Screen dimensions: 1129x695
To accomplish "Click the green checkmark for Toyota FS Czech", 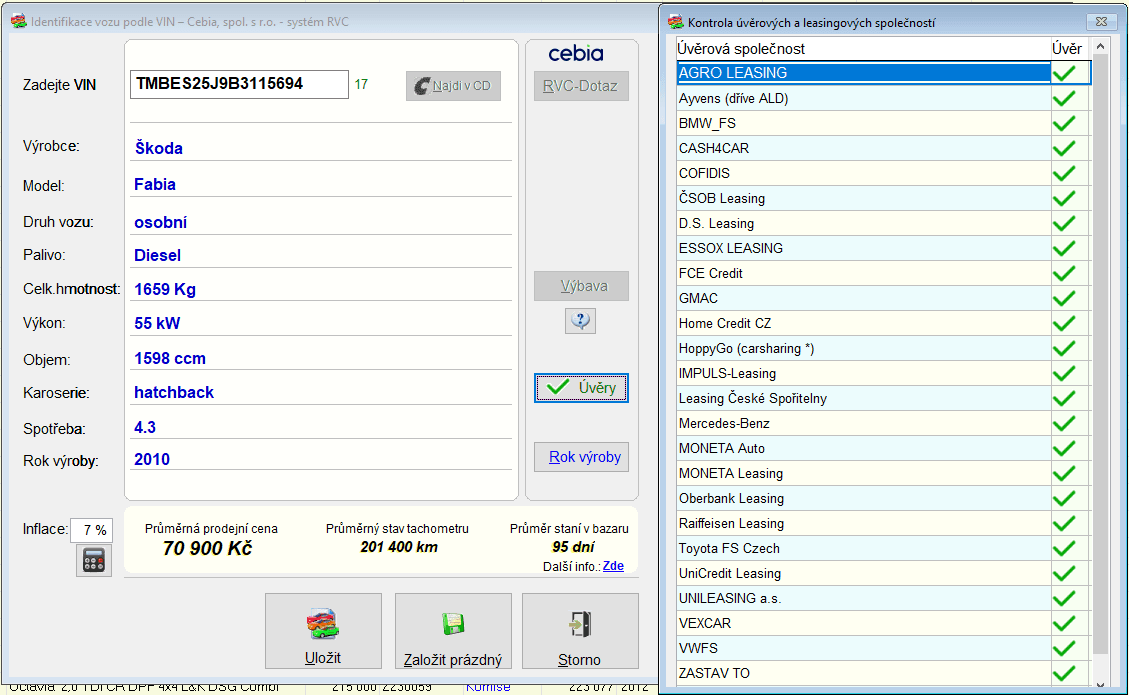I will point(1064,549).
